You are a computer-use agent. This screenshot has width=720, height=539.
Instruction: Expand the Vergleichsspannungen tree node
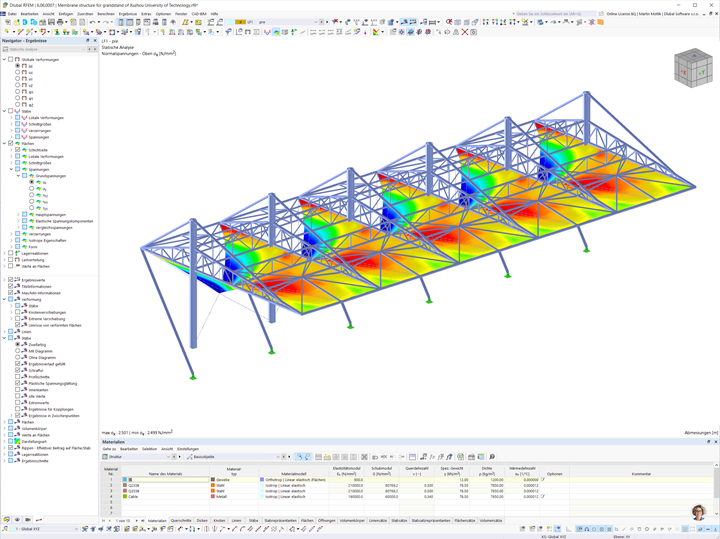[x=18, y=227]
